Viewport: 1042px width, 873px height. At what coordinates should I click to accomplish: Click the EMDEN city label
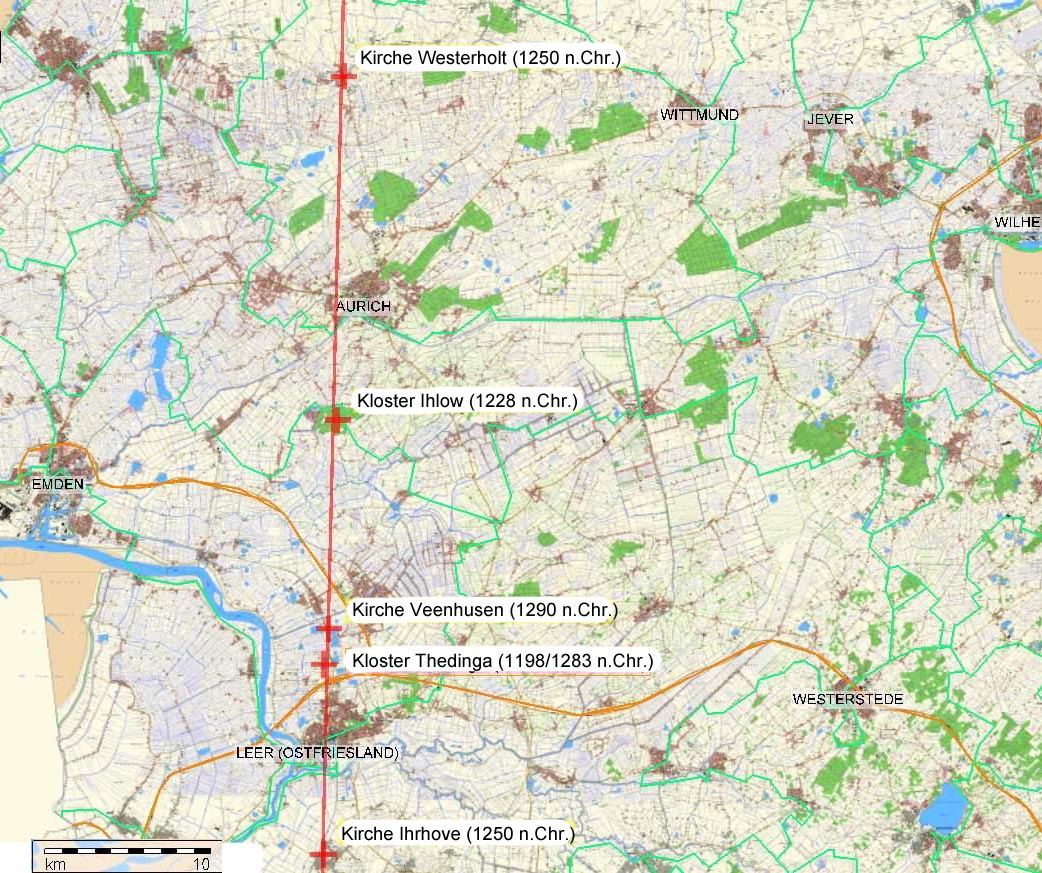(x=58, y=484)
